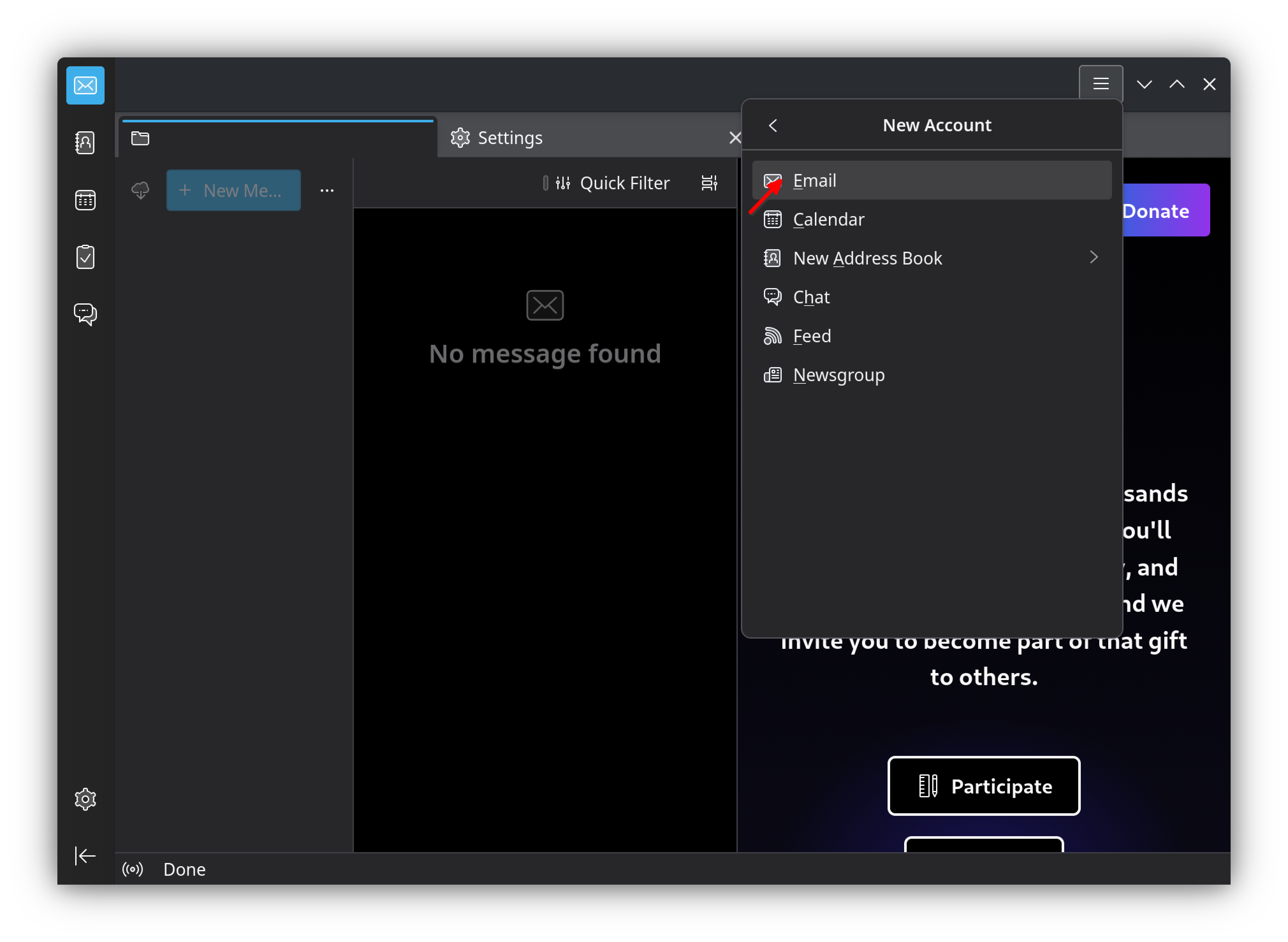This screenshot has height=942, width=1288.
Task: Open the Tasks space icon
Action: [x=85, y=257]
